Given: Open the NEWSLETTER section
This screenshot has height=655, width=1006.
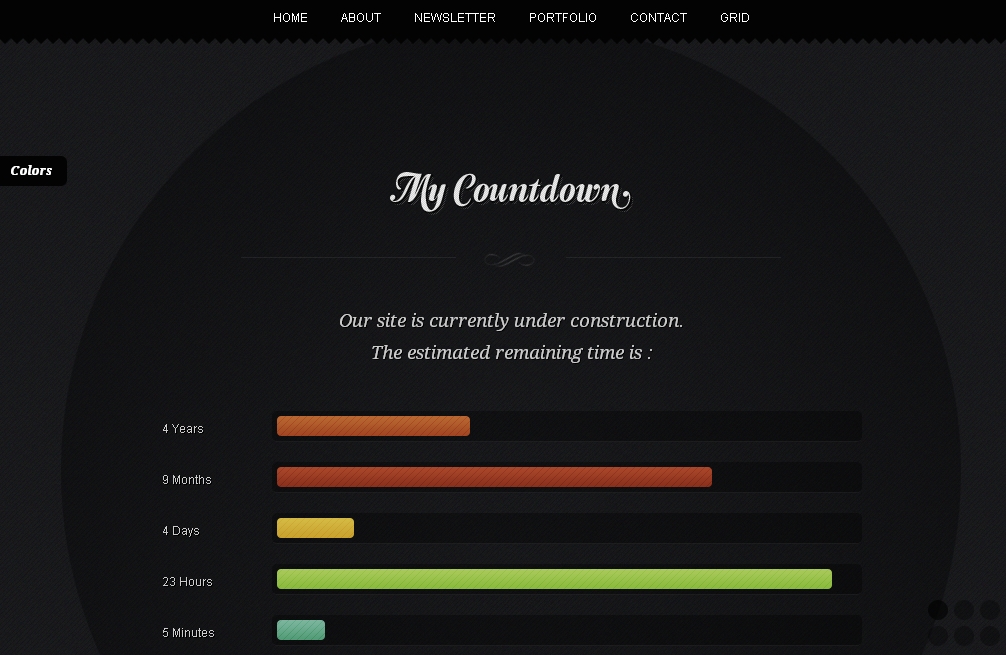Looking at the screenshot, I should [454, 18].
